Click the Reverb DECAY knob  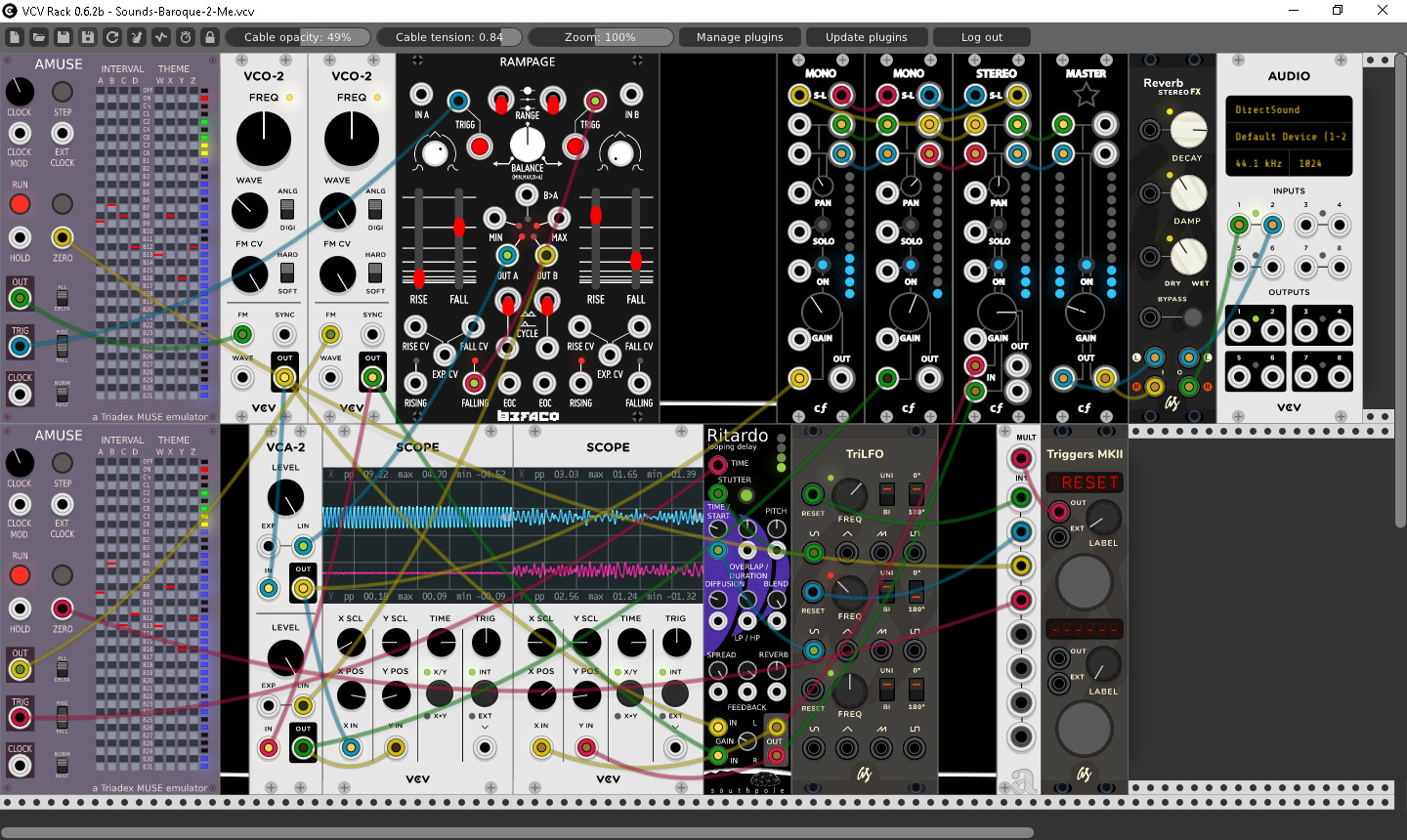(x=1188, y=130)
